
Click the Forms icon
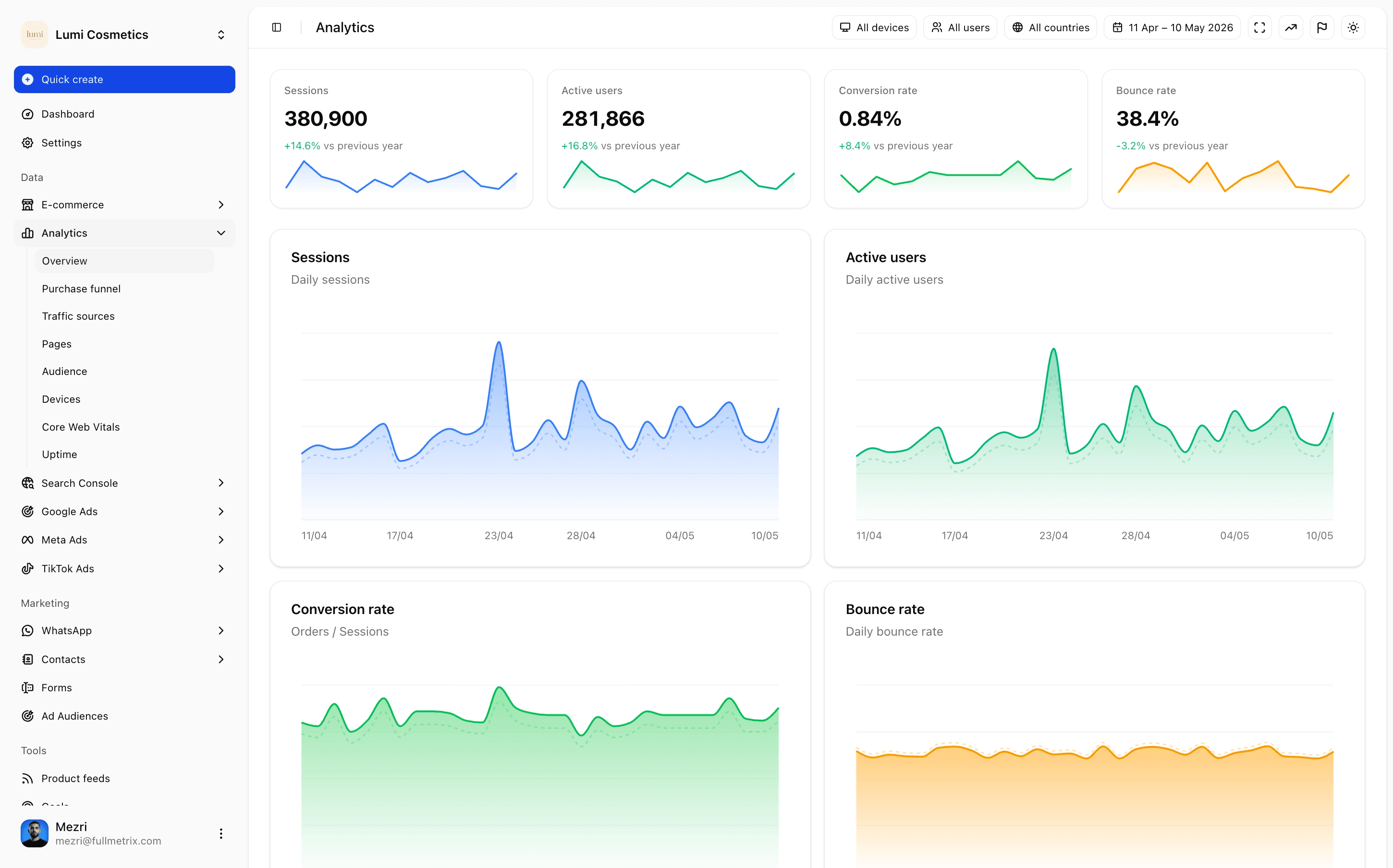point(27,688)
